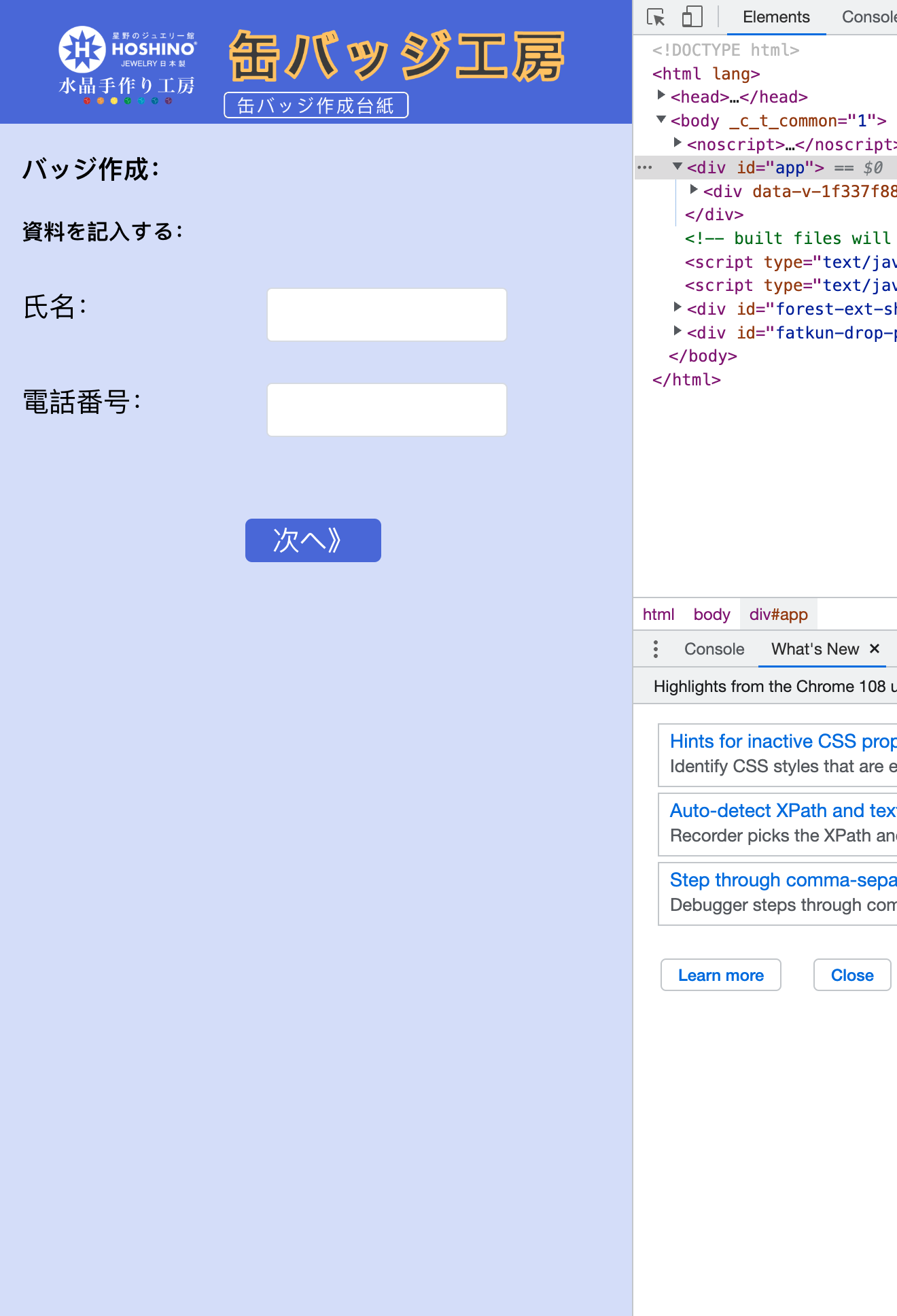897x1316 pixels.
Task: Open the Elements tab in DevTools
Action: coord(776,17)
